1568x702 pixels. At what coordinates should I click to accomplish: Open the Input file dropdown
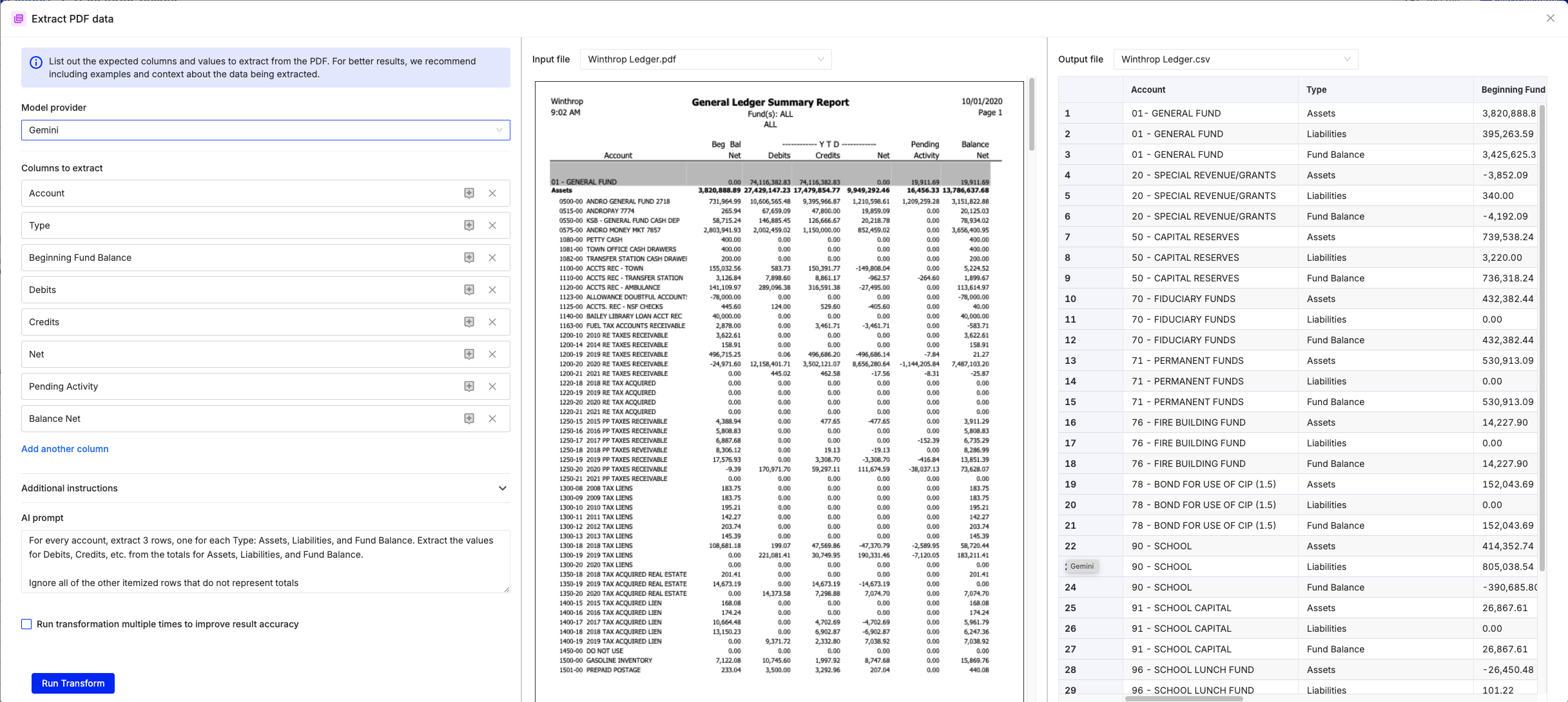[706, 59]
